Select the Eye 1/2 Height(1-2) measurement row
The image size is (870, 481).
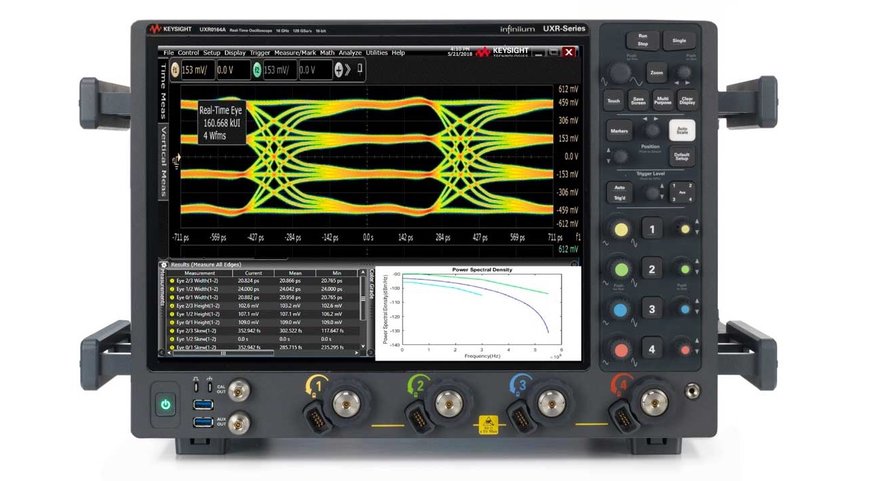click(266, 314)
